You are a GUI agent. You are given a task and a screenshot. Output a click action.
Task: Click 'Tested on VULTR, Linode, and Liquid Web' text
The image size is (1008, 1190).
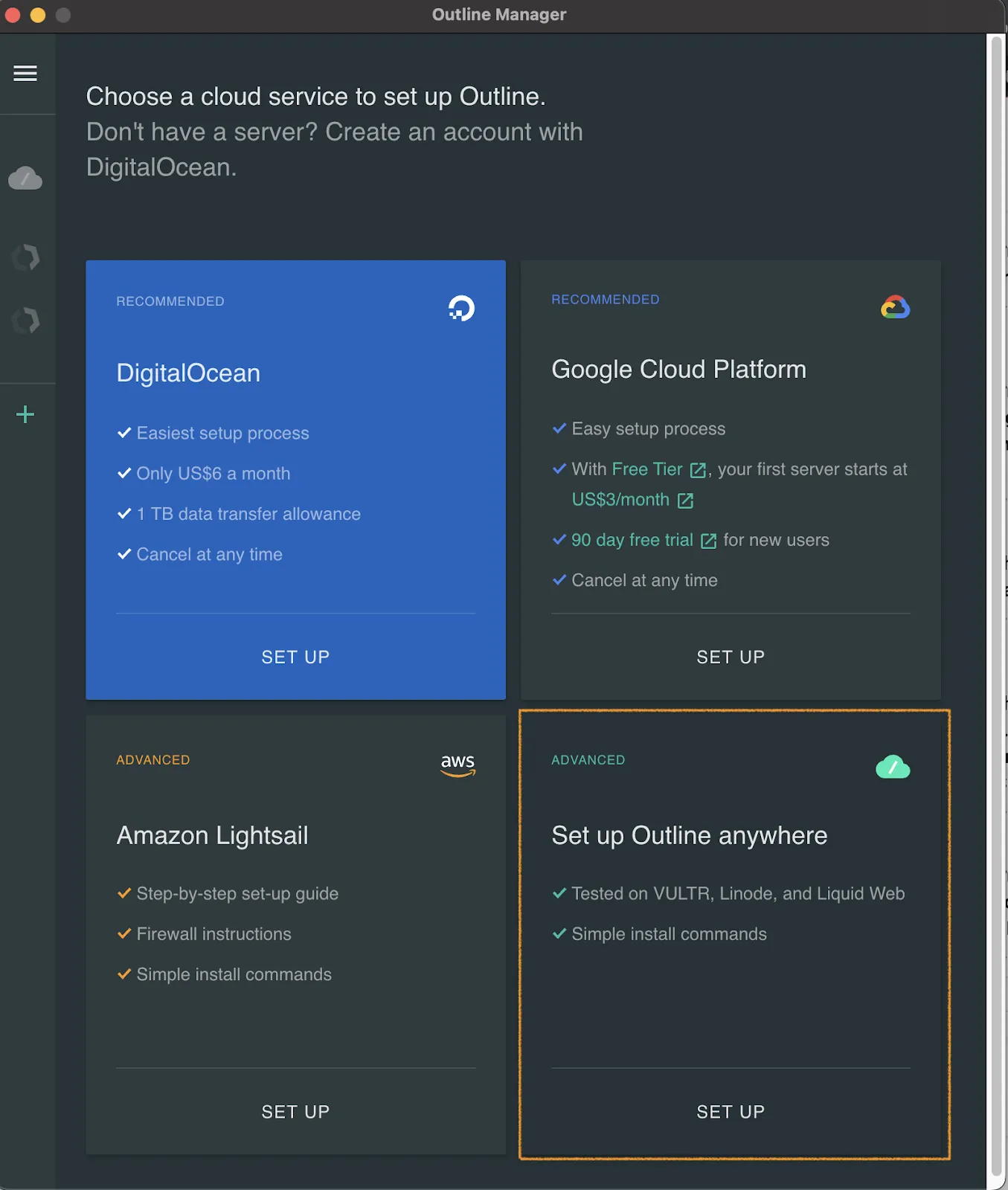point(738,893)
